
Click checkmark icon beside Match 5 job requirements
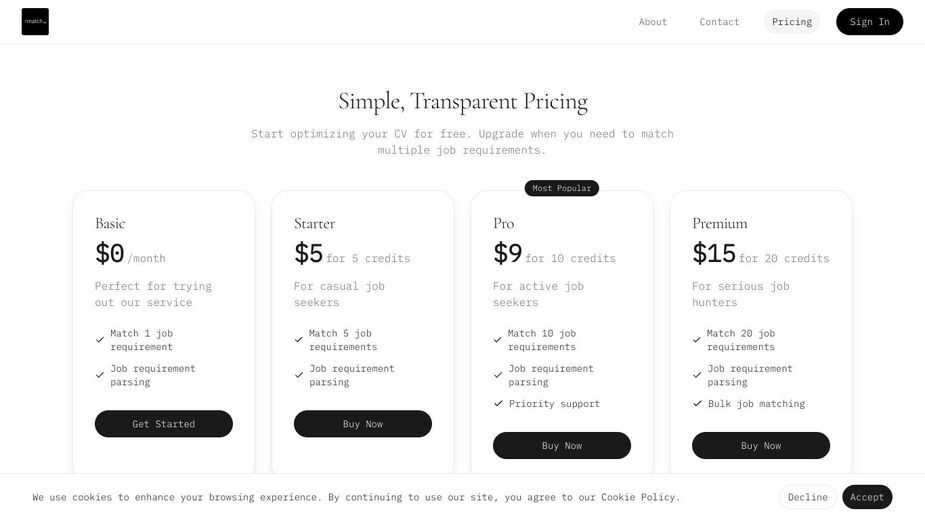(x=299, y=340)
